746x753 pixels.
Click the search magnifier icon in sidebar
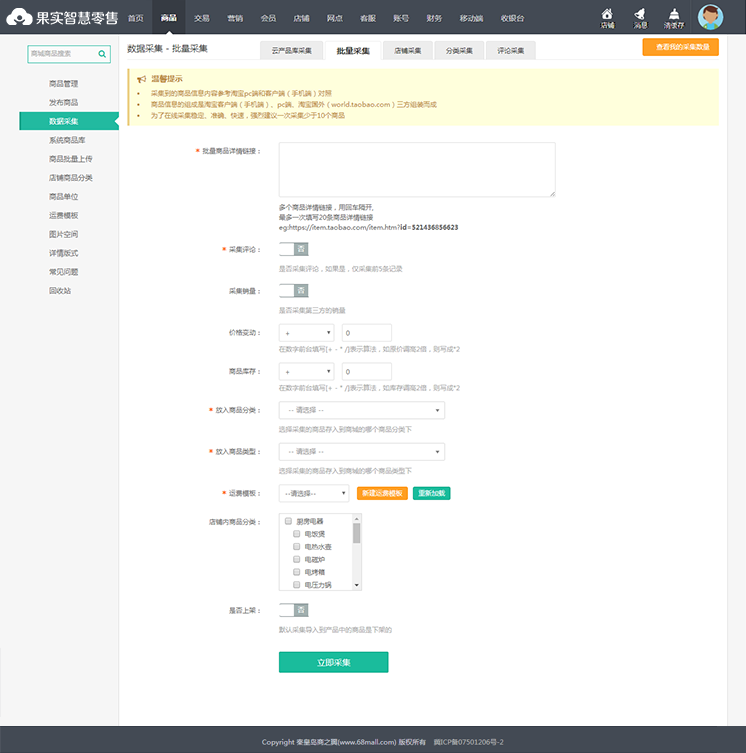(x=102, y=54)
